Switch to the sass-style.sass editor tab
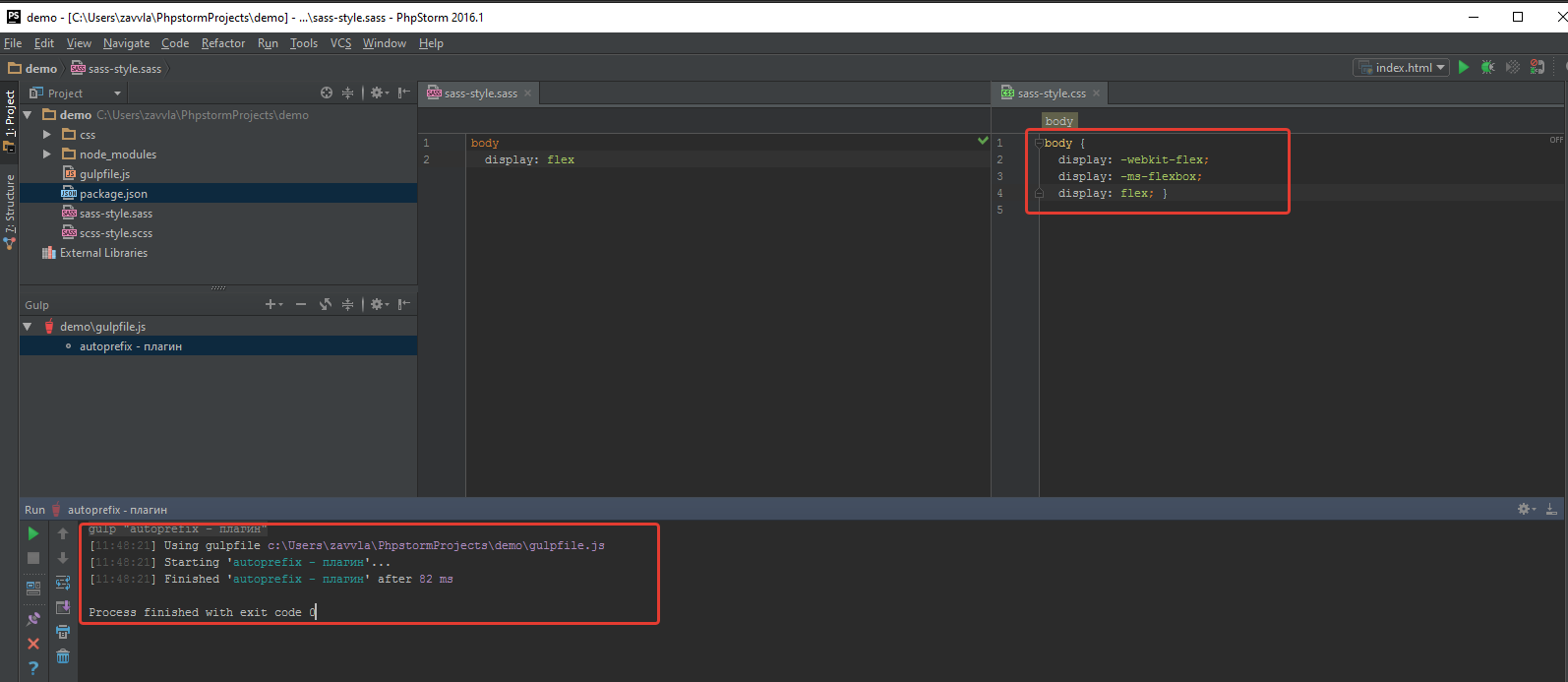 (479, 93)
